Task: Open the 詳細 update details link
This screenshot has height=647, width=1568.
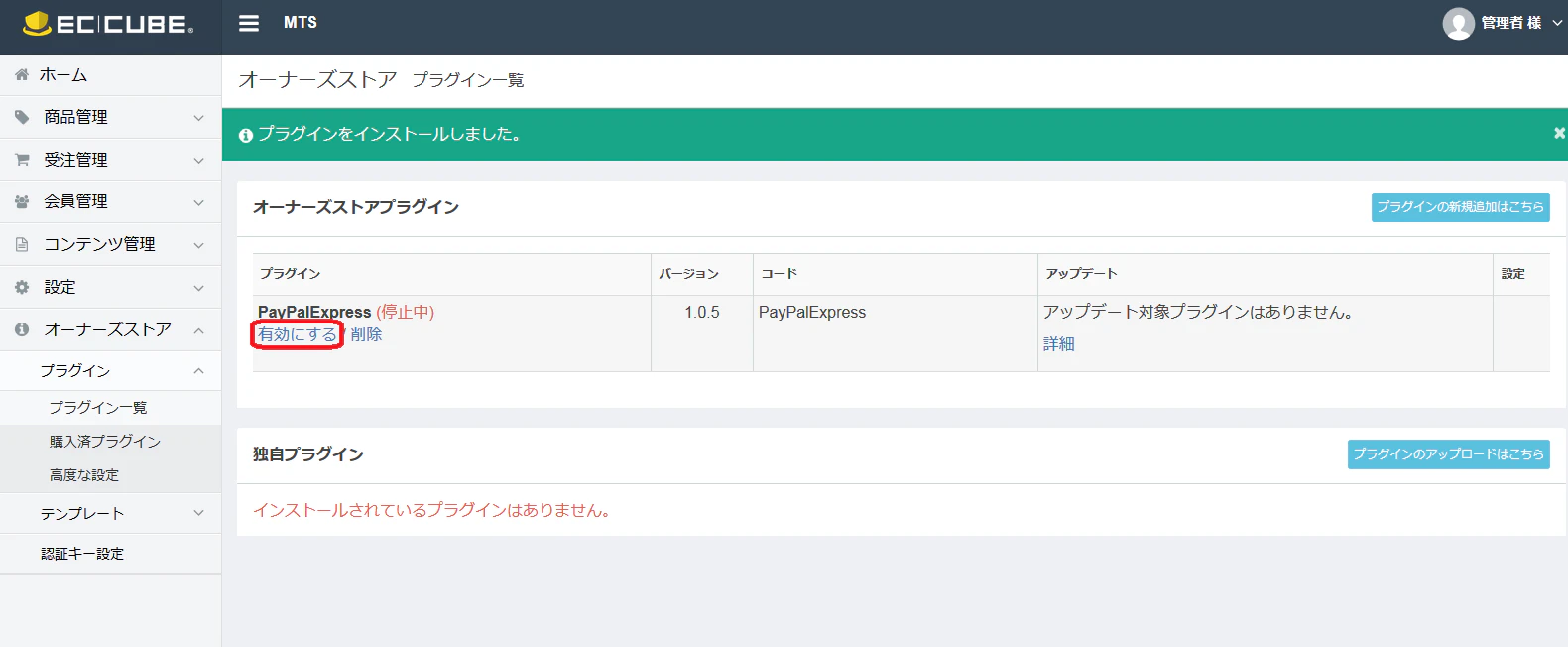Action: pos(1059,344)
